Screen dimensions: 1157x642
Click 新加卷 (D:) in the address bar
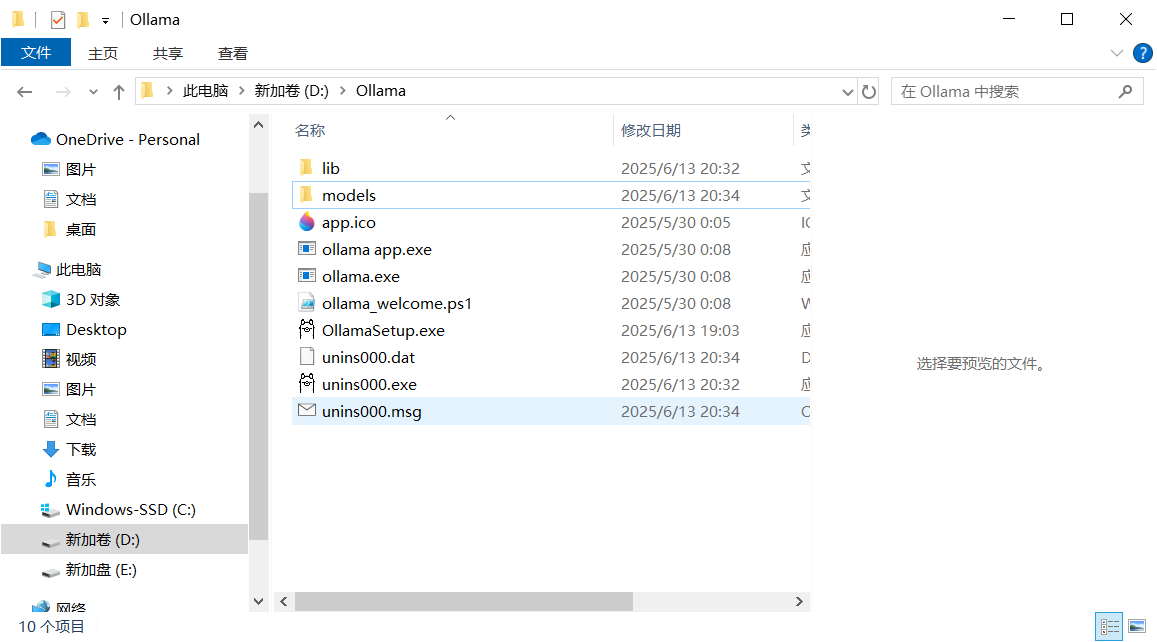(x=291, y=91)
